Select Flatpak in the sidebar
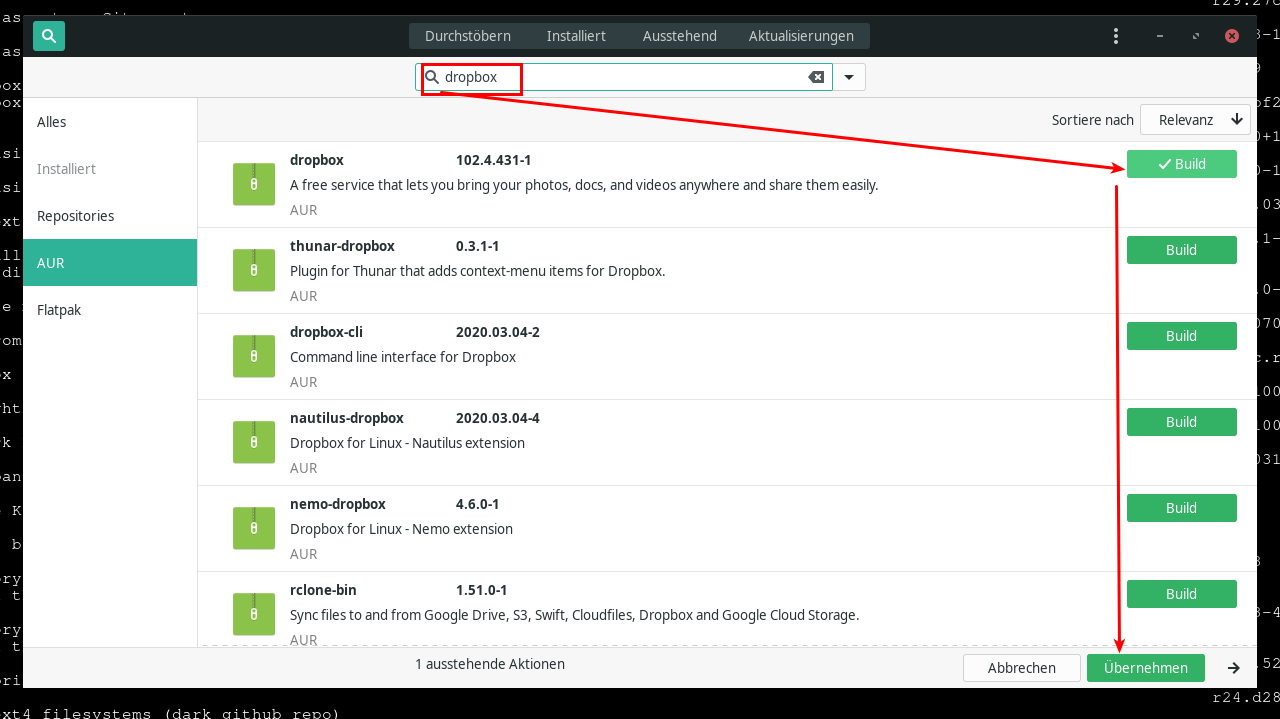Screen dimensions: 1280x719 (x=110, y=310)
